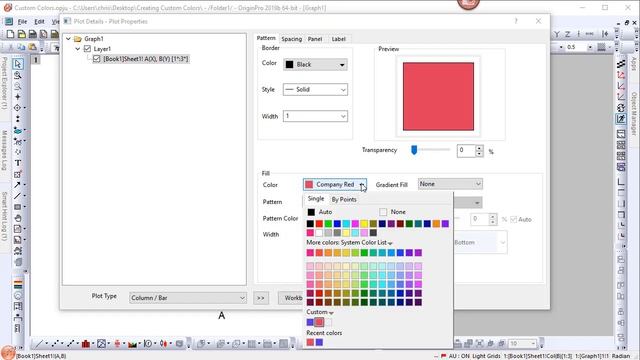This screenshot has width=640, height=360.
Task: Select the Text tool (T)
Action: 18,163
